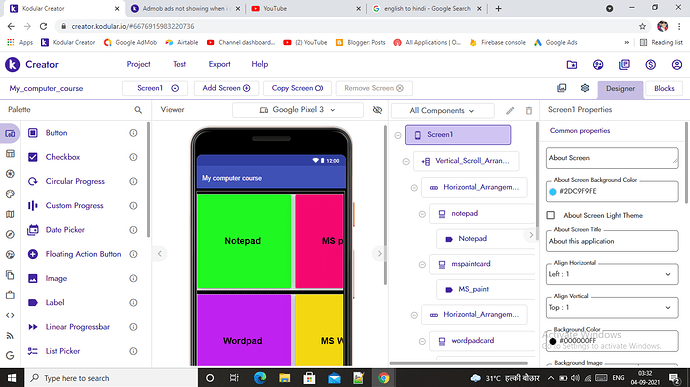
Task: Select the Notepad label in component tree
Action: click(473, 239)
